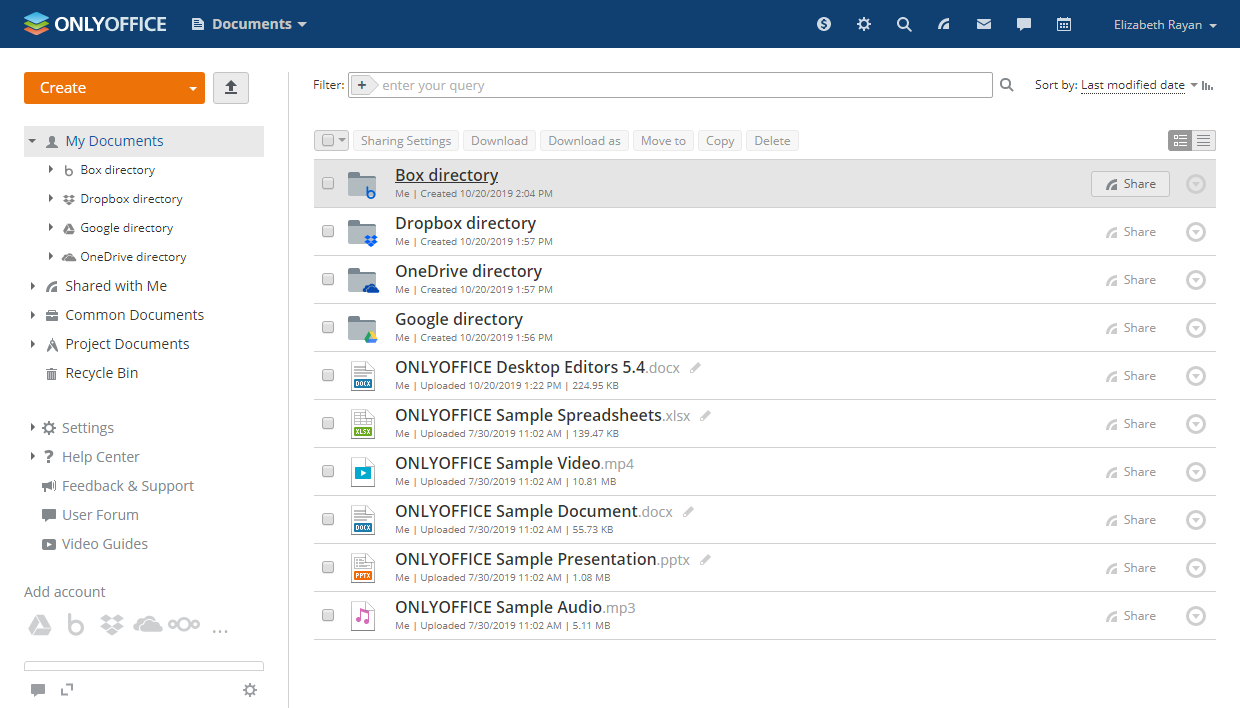1240x708 pixels.
Task: Click the Delete toolbar button
Action: point(772,141)
